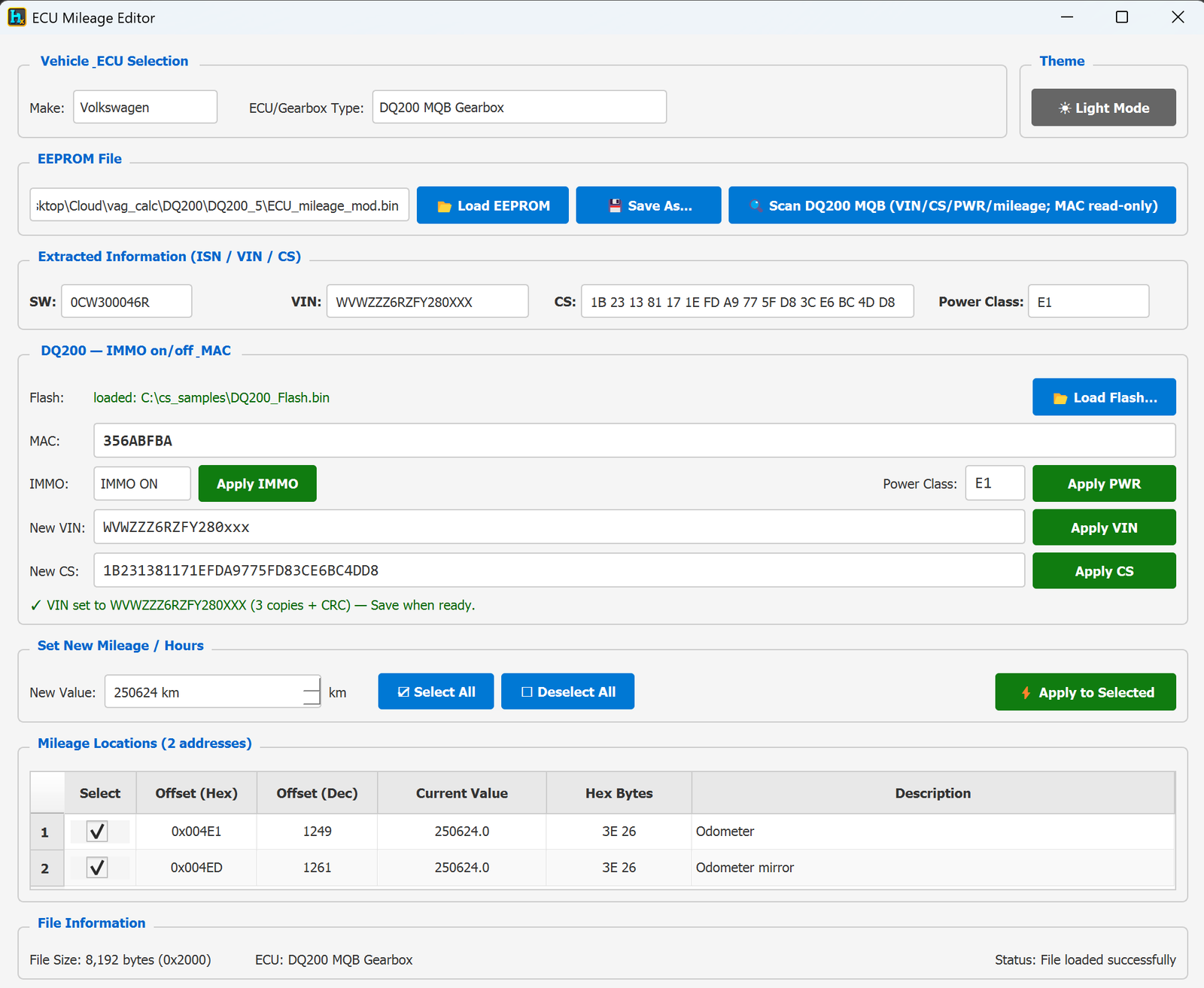Screen dimensions: 1204x988
Task: Click Hex Bytes cell in the 0x004ED row
Action: click(619, 868)
